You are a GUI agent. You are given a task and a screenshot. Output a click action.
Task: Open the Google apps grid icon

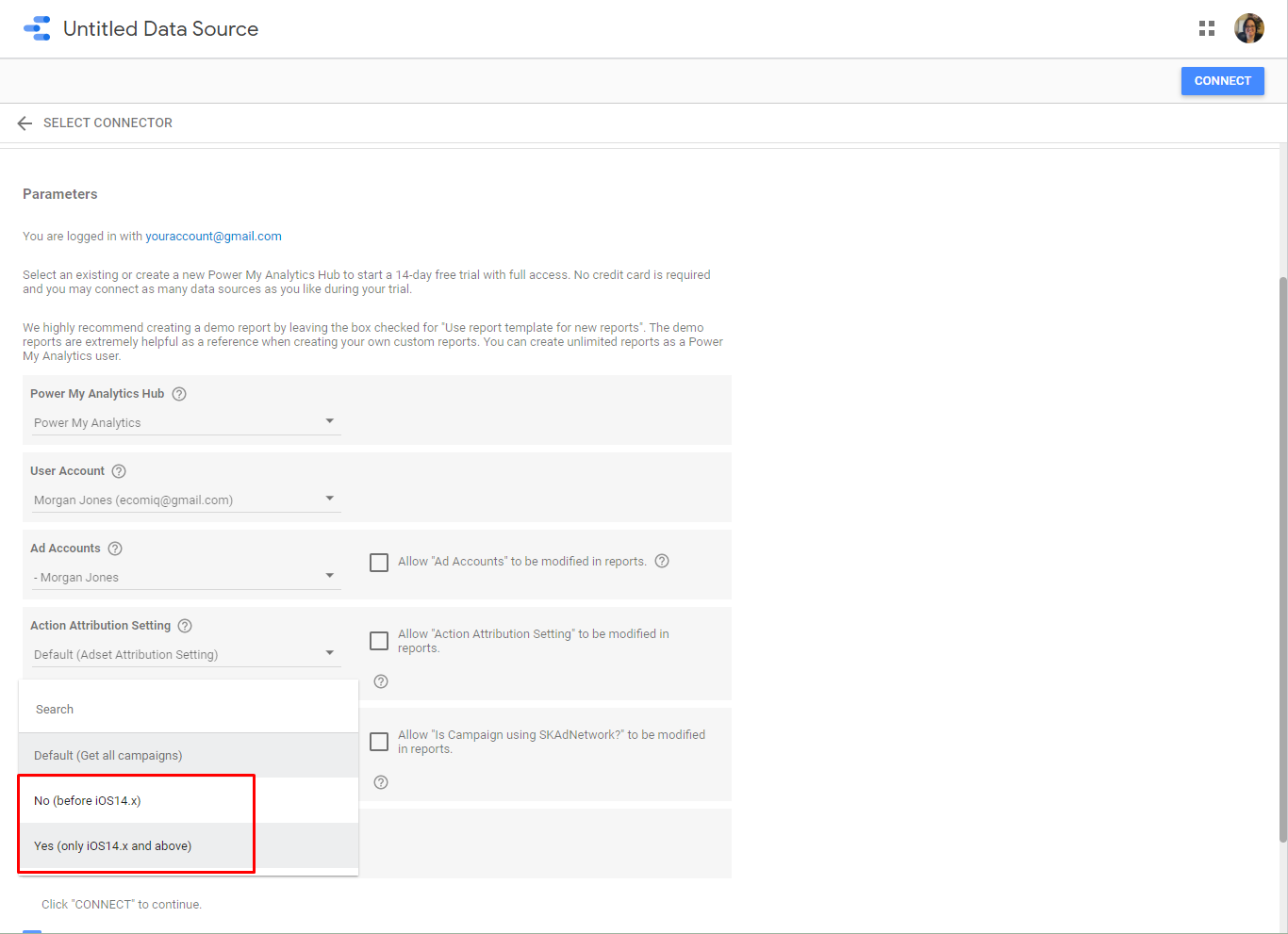pos(1206,28)
